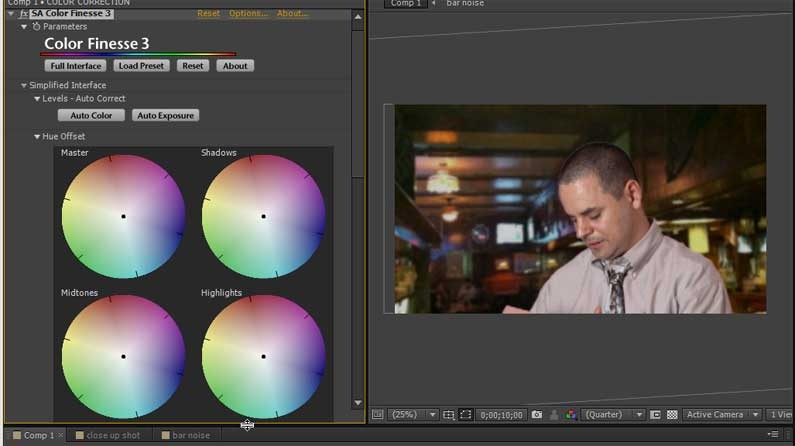Switch to the bar noise tab
Image resolution: width=795 pixels, height=446 pixels.
coord(190,436)
